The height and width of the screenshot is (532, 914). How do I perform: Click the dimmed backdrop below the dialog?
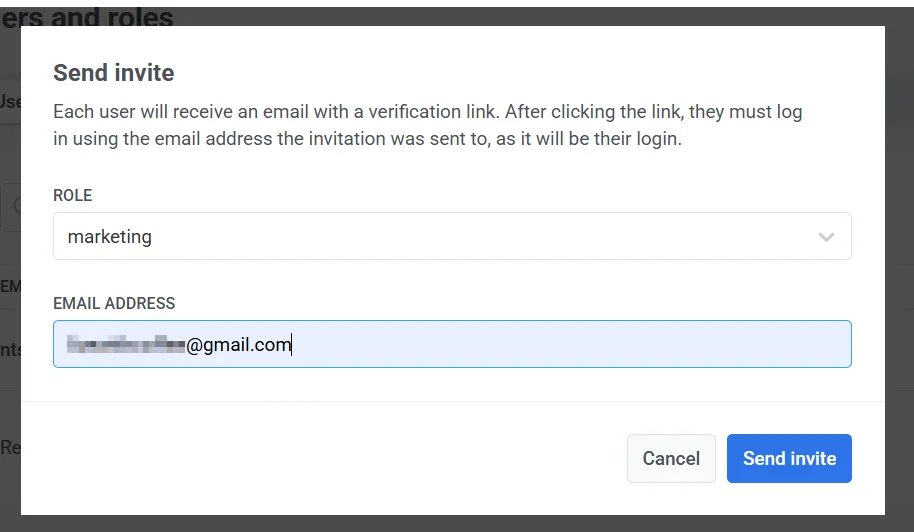(450, 523)
